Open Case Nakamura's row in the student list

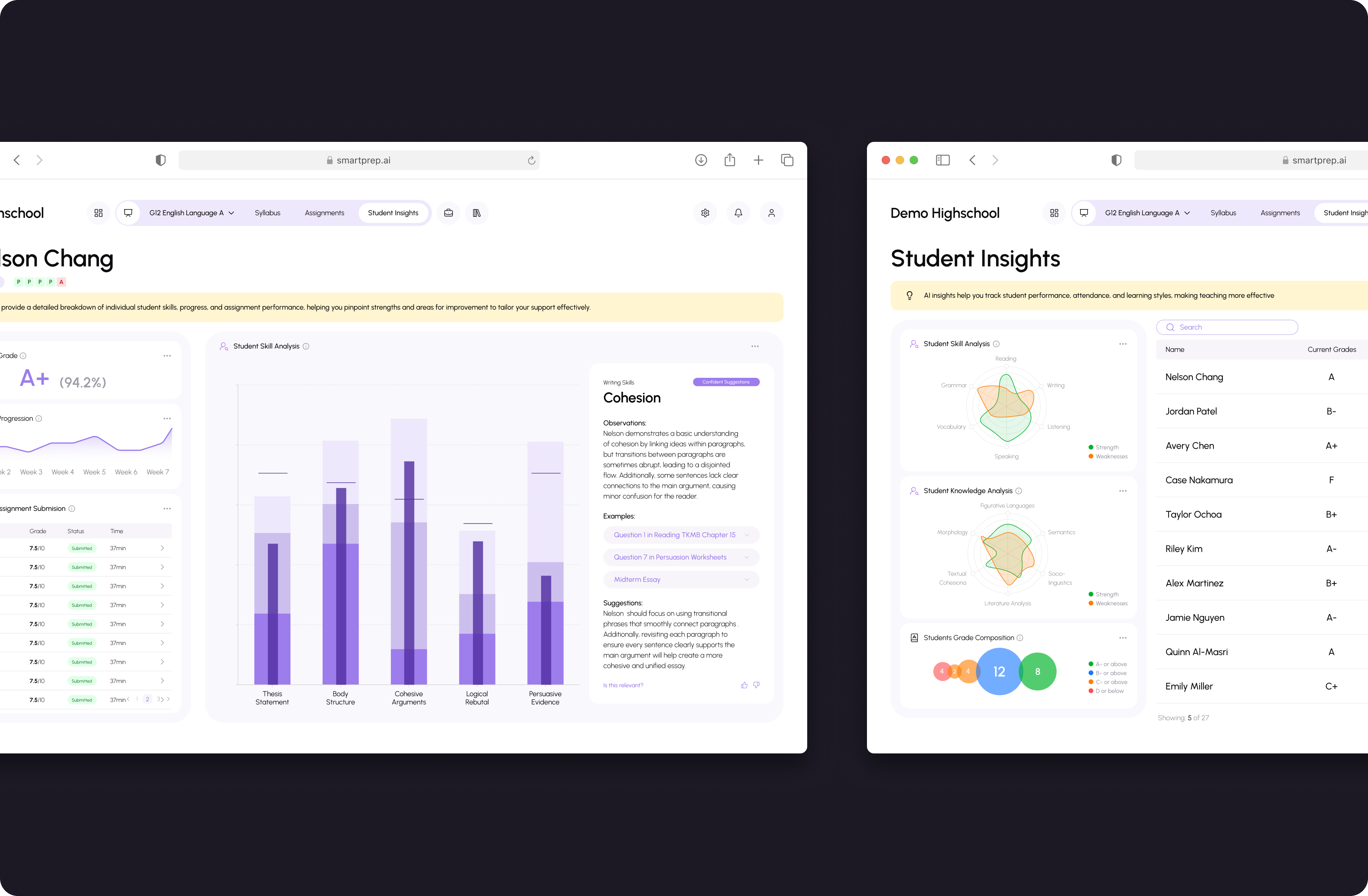1262,480
